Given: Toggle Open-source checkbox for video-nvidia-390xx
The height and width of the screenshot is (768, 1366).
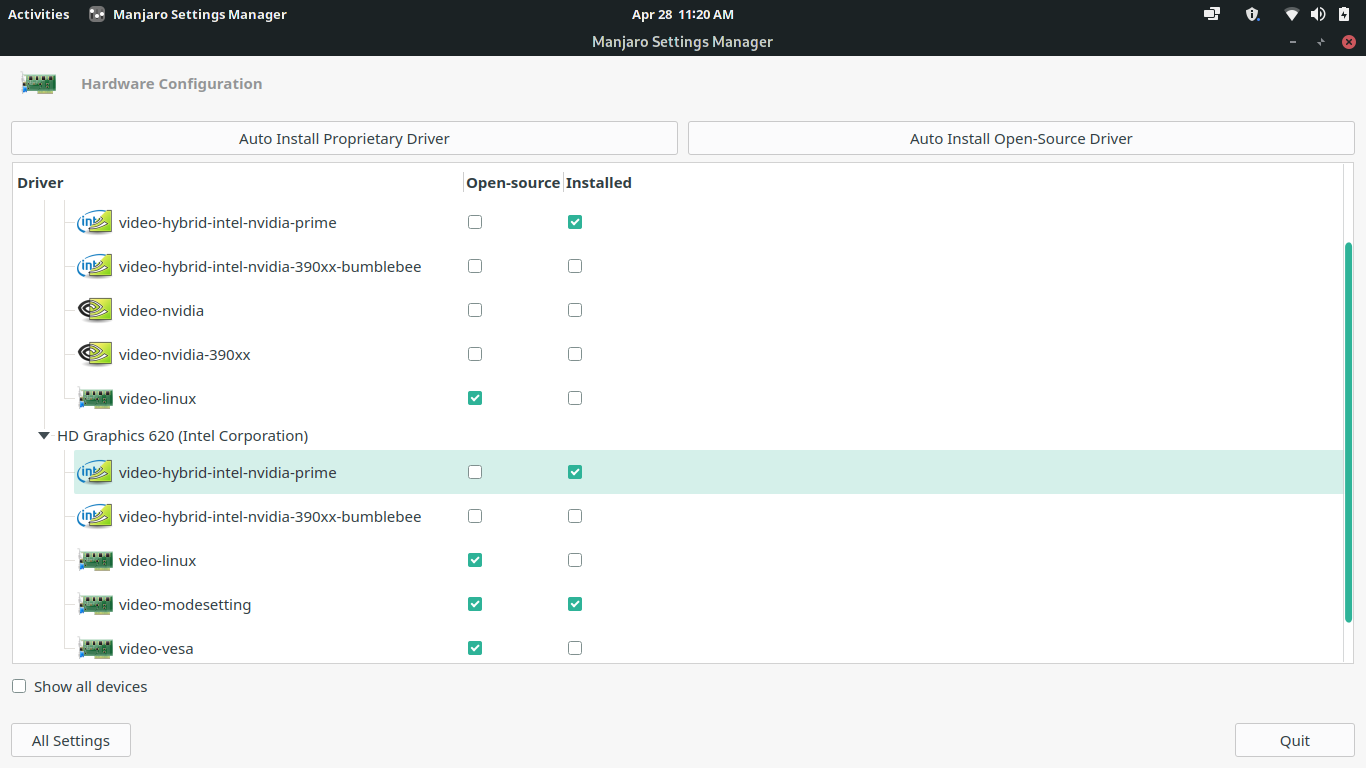Looking at the screenshot, I should pyautogui.click(x=475, y=354).
